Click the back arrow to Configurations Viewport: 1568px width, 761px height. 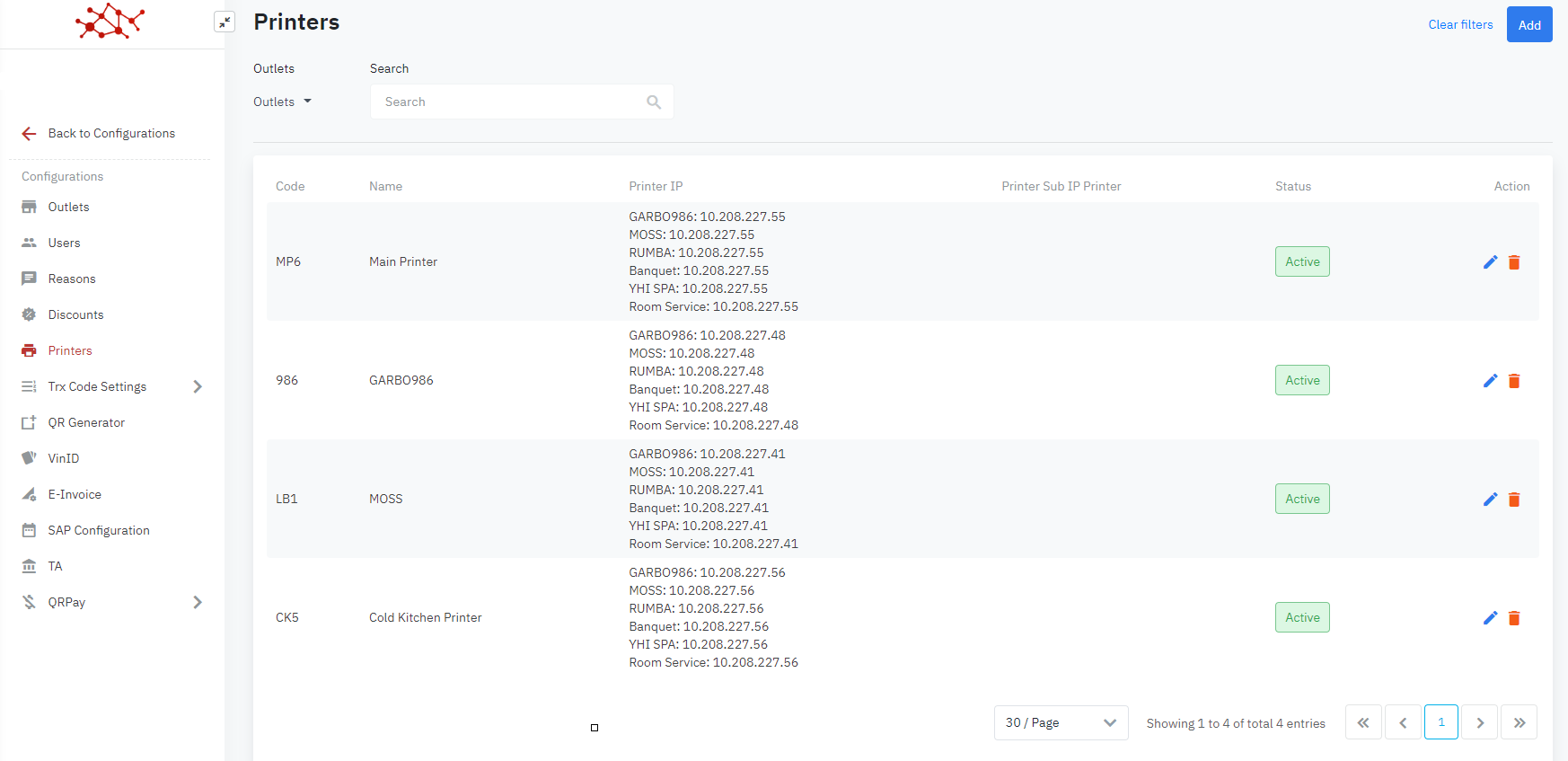[29, 134]
